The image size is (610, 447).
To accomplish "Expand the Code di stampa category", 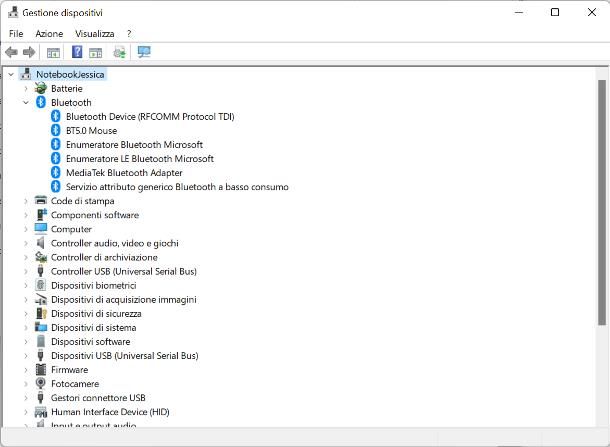I will tap(26, 201).
